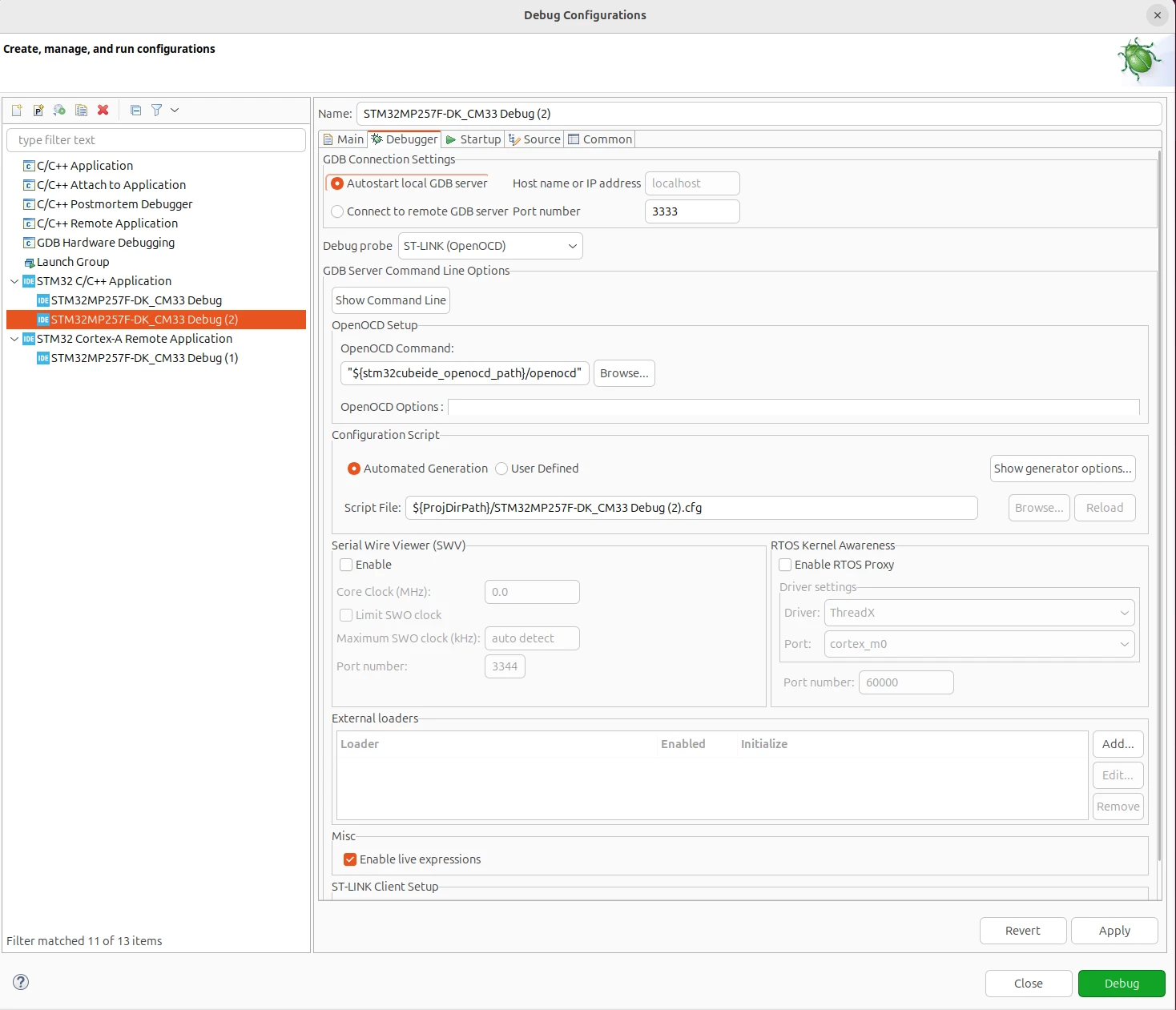
Task: Collapse the STM32 C/C++ Application group
Action: [14, 281]
